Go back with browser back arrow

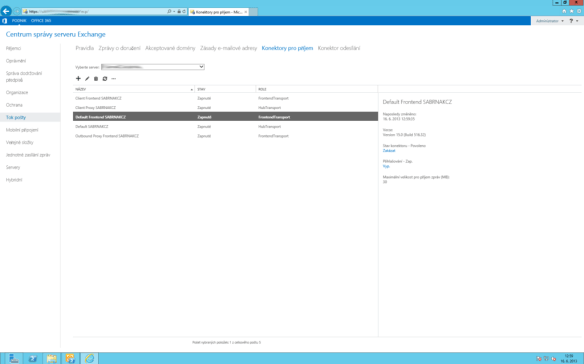[x=6, y=11]
